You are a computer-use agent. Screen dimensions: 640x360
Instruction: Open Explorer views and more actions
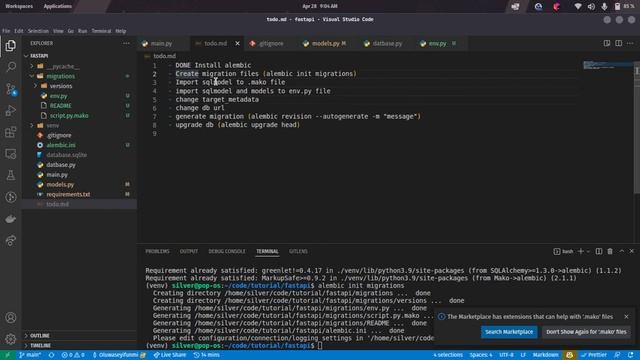coord(126,43)
